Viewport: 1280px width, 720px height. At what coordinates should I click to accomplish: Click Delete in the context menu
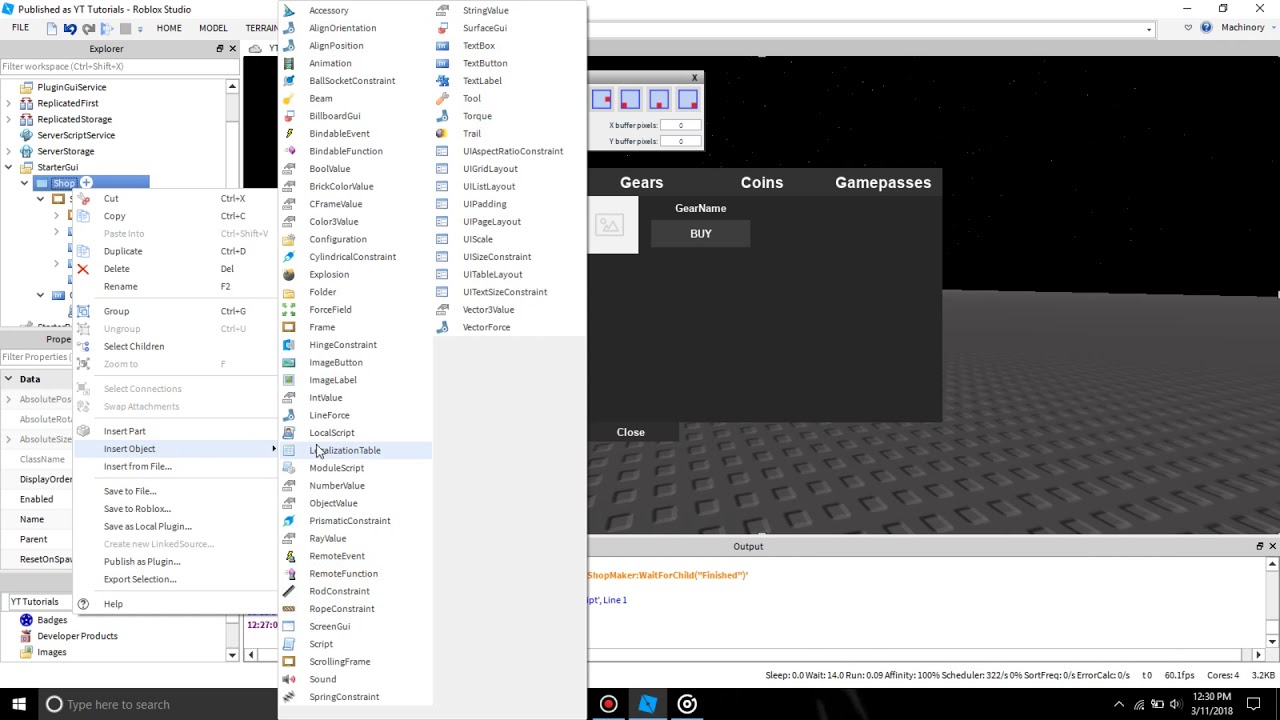click(x=175, y=269)
